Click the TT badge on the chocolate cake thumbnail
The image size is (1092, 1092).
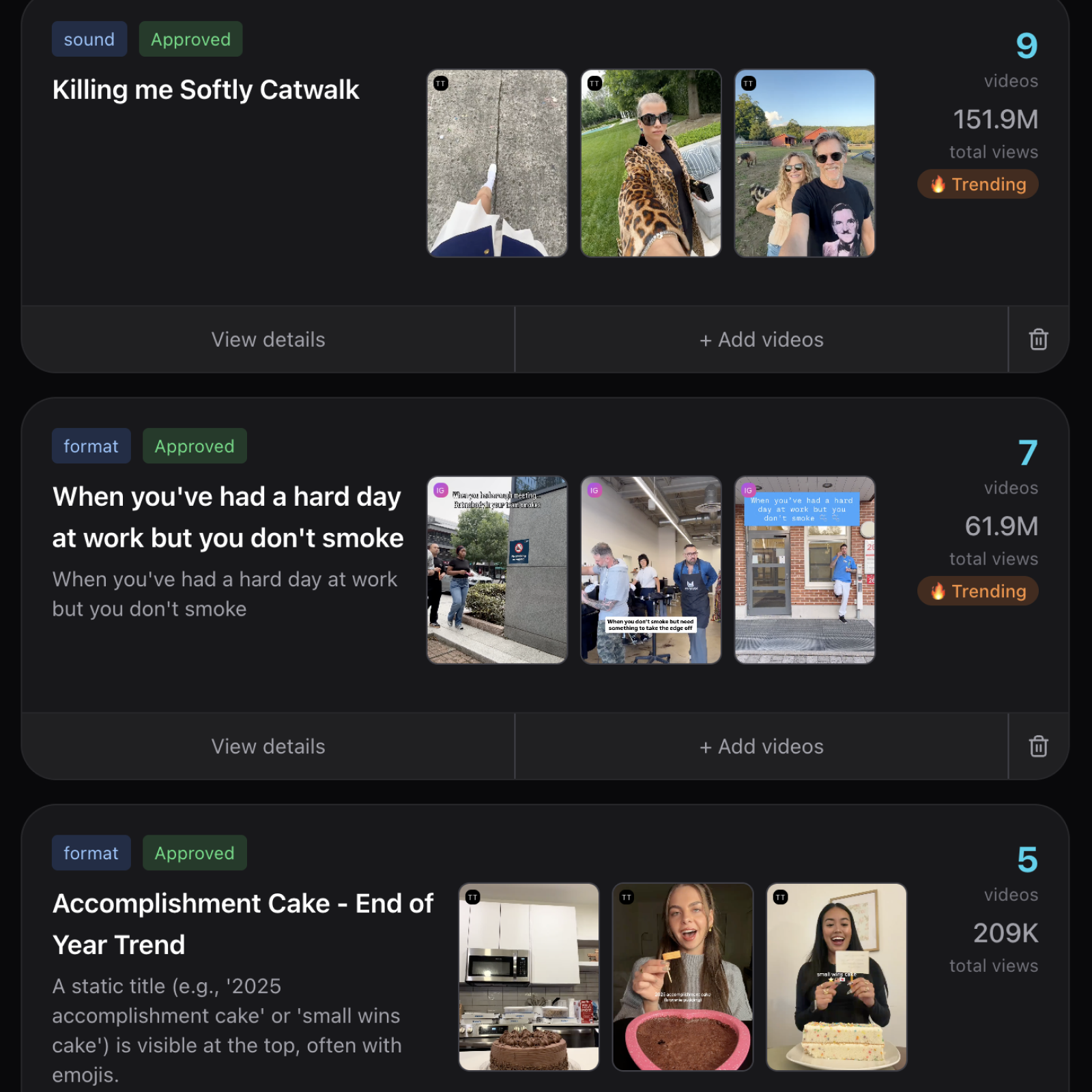point(472,896)
